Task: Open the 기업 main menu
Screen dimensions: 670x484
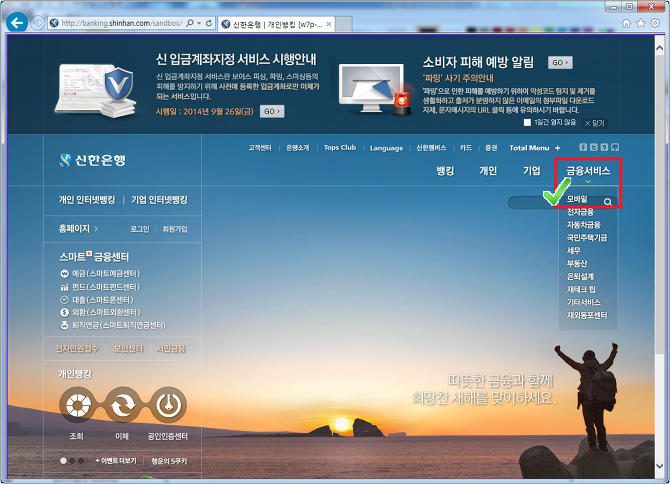Action: click(532, 171)
